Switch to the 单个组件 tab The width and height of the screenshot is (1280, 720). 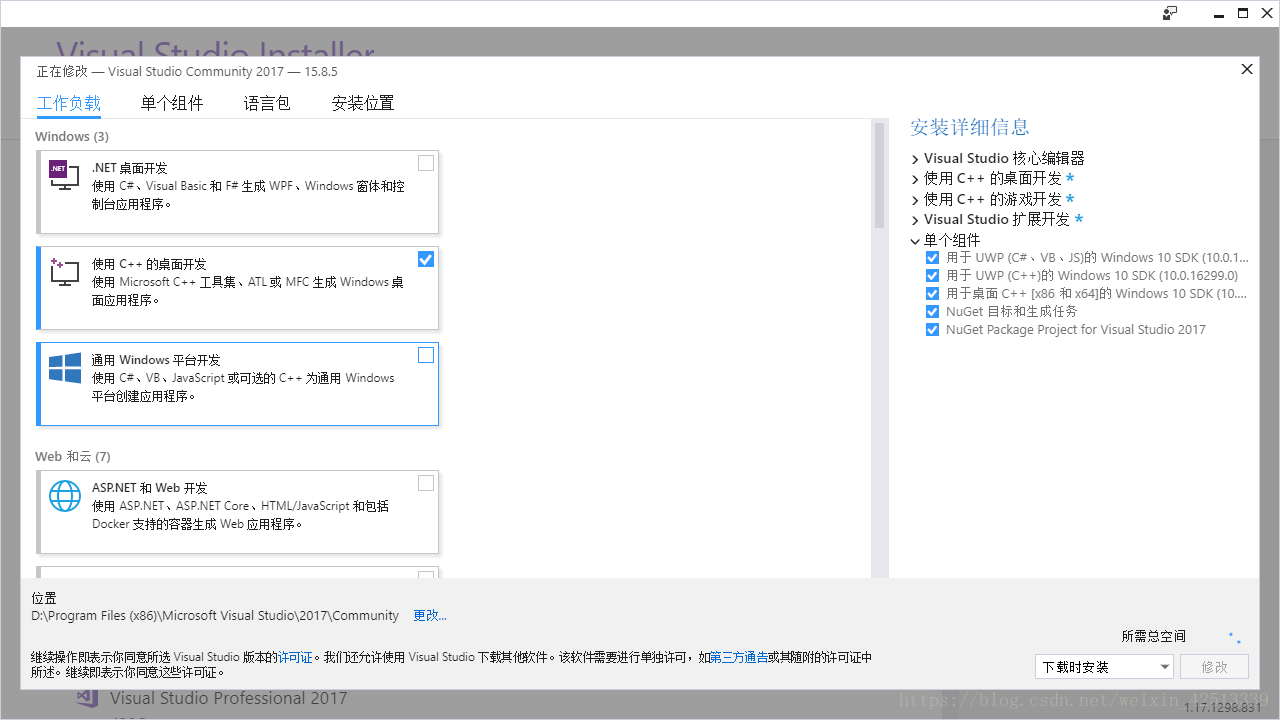(x=172, y=103)
